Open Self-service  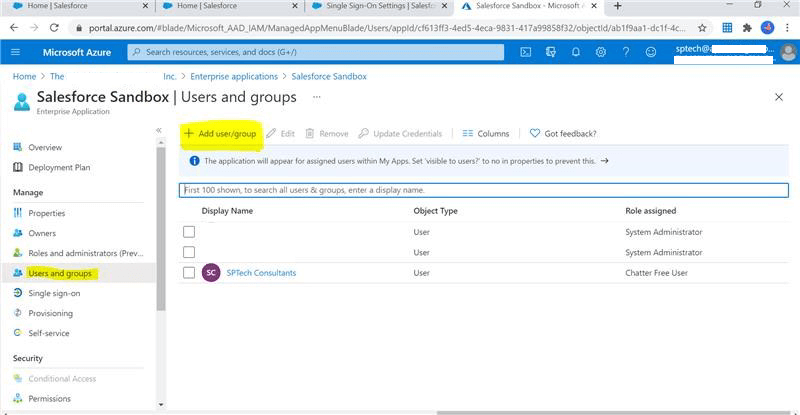(x=48, y=333)
